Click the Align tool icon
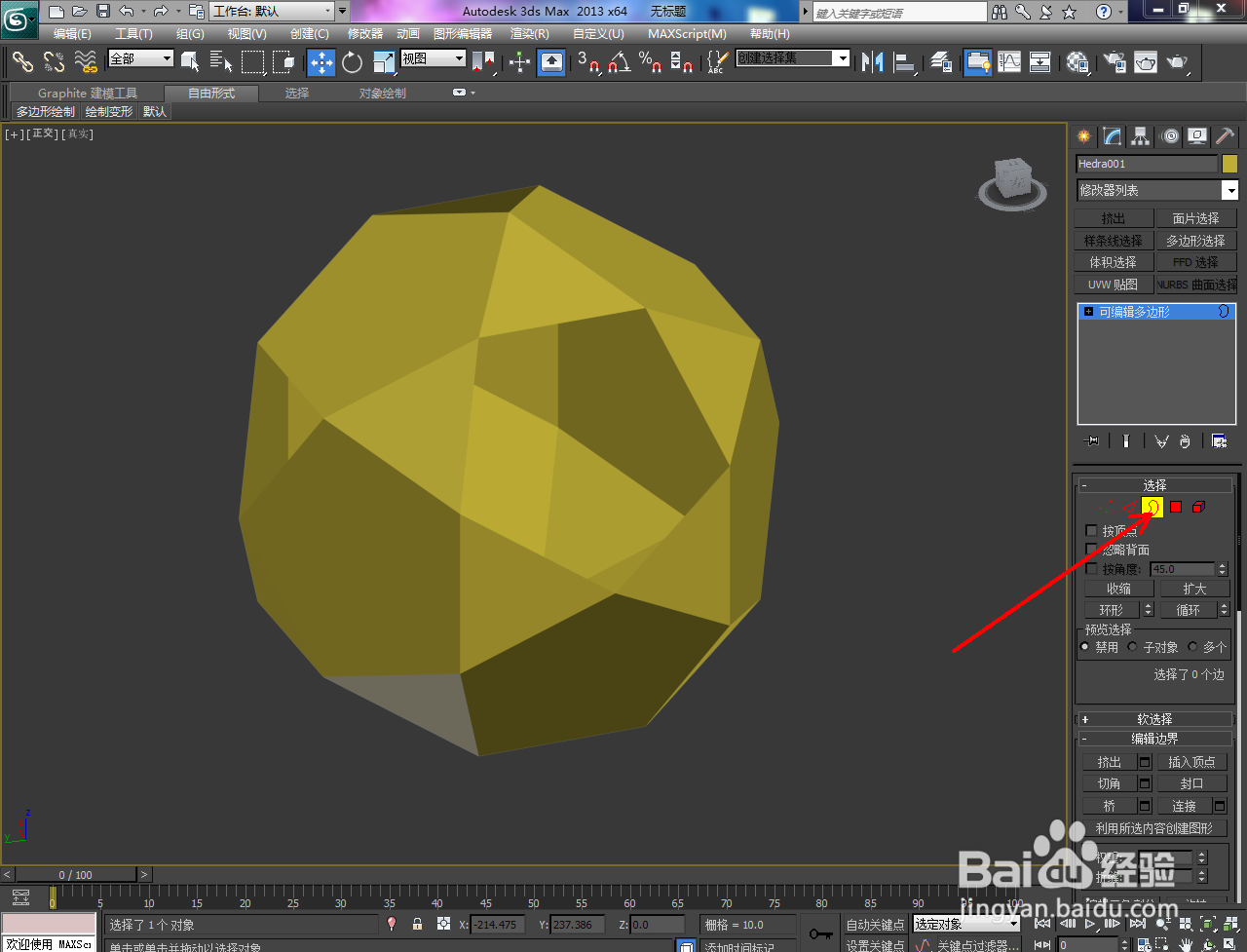This screenshot has width=1247, height=952. point(905,62)
